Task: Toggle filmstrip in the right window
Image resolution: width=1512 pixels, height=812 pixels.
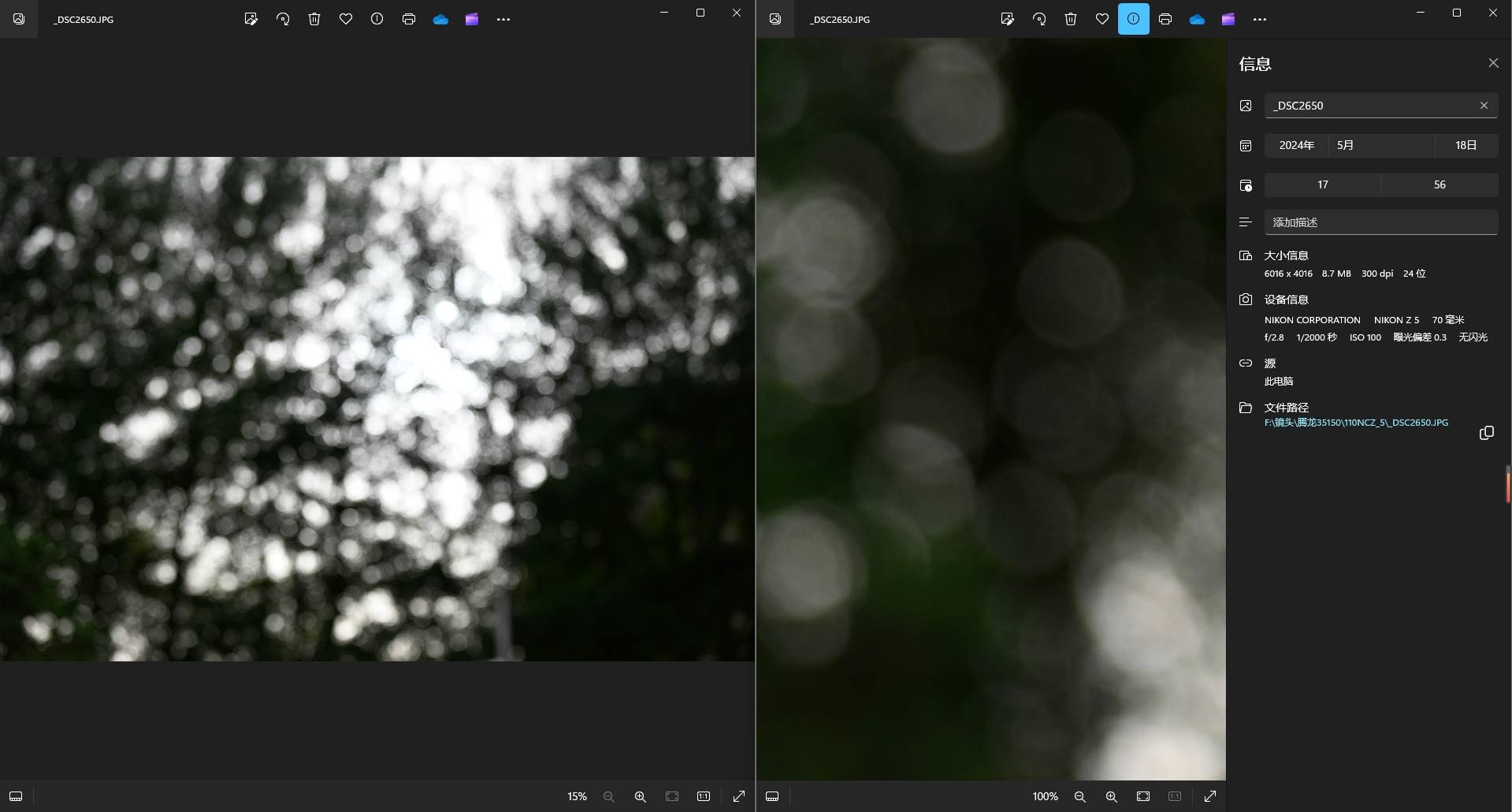Action: coord(772,796)
